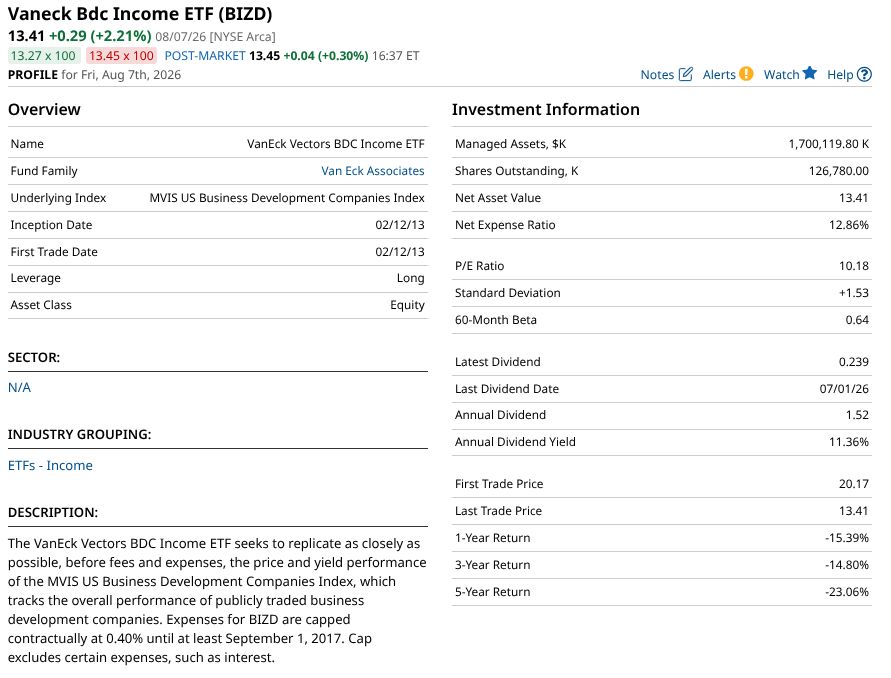Click the Watch star icon
This screenshot has height=678, width=891.
810,73
